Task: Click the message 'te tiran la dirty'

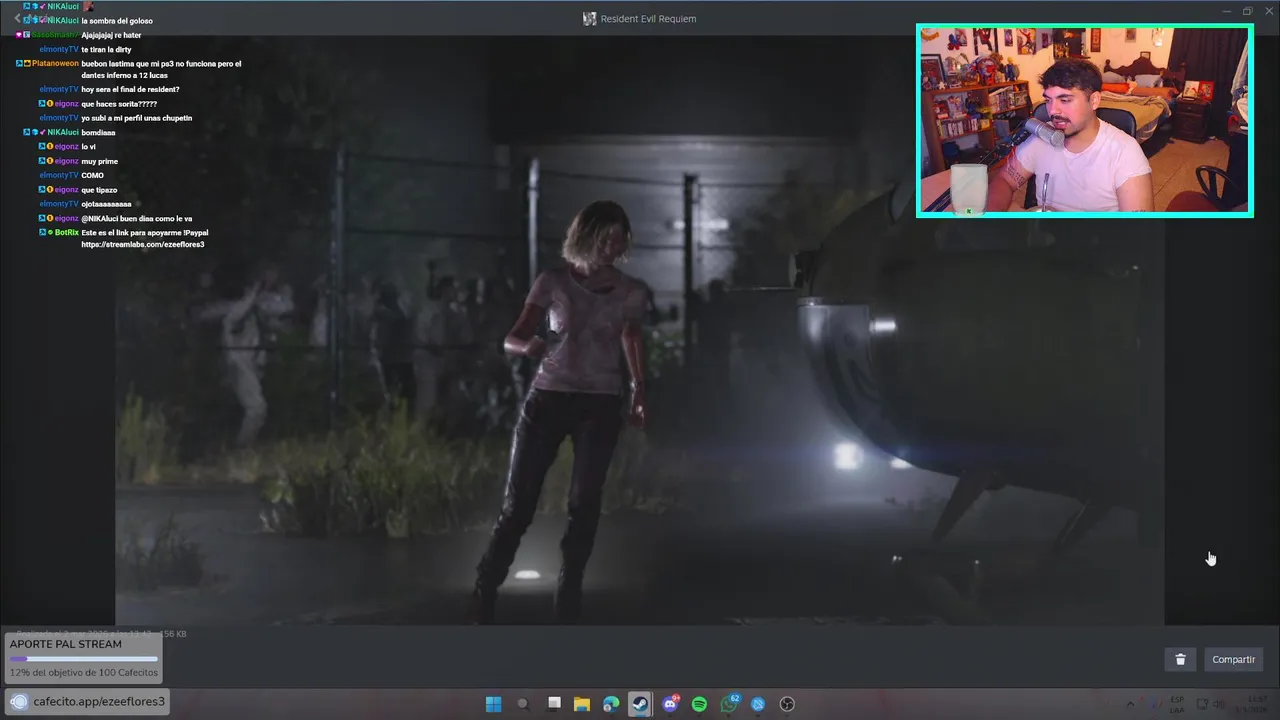Action: (x=106, y=49)
